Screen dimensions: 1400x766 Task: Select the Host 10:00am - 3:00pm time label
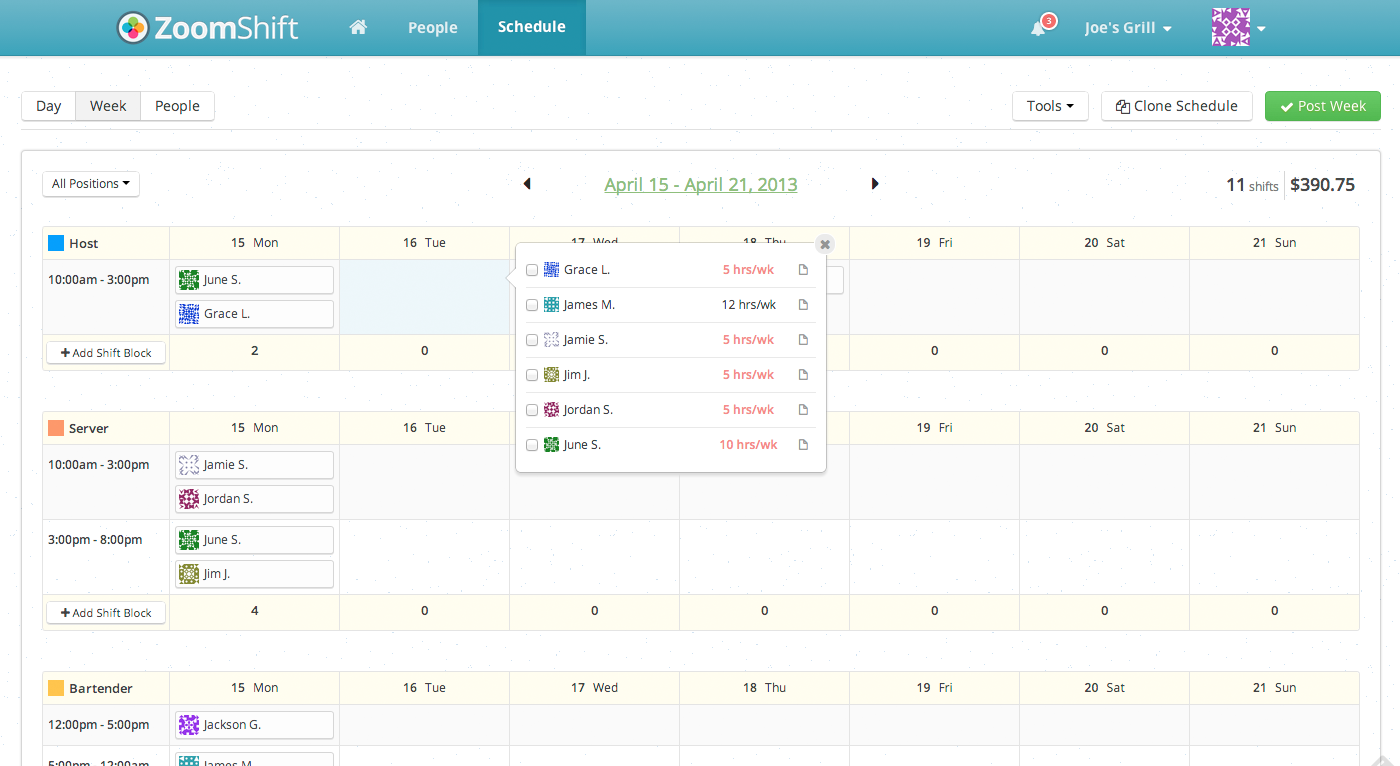tap(99, 280)
